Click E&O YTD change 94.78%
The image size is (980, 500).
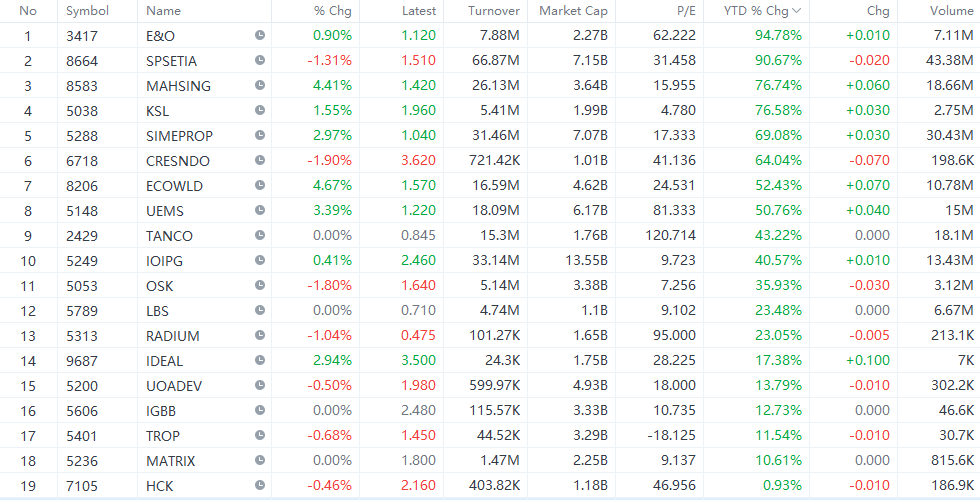tap(778, 36)
